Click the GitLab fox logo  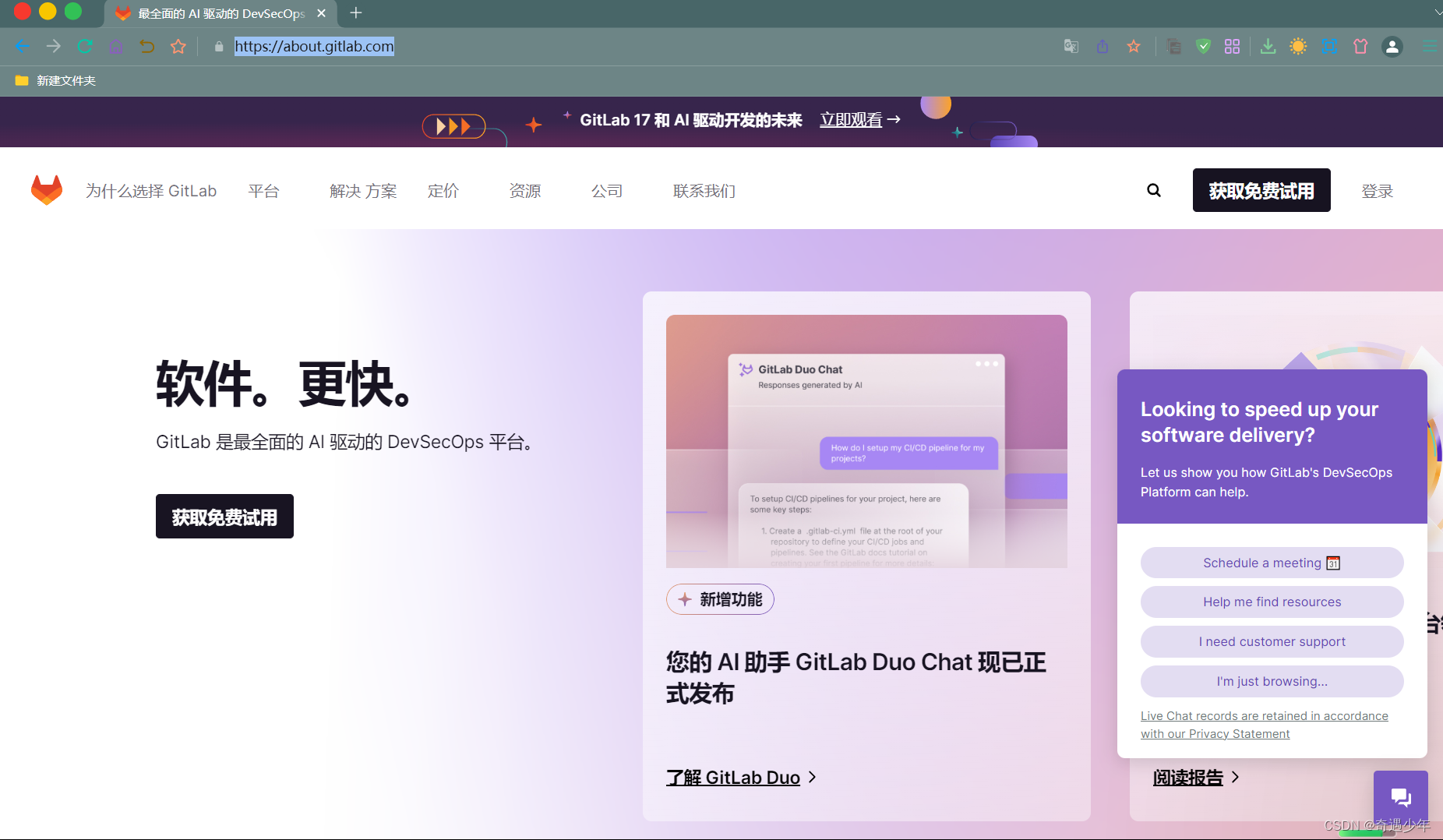47,190
